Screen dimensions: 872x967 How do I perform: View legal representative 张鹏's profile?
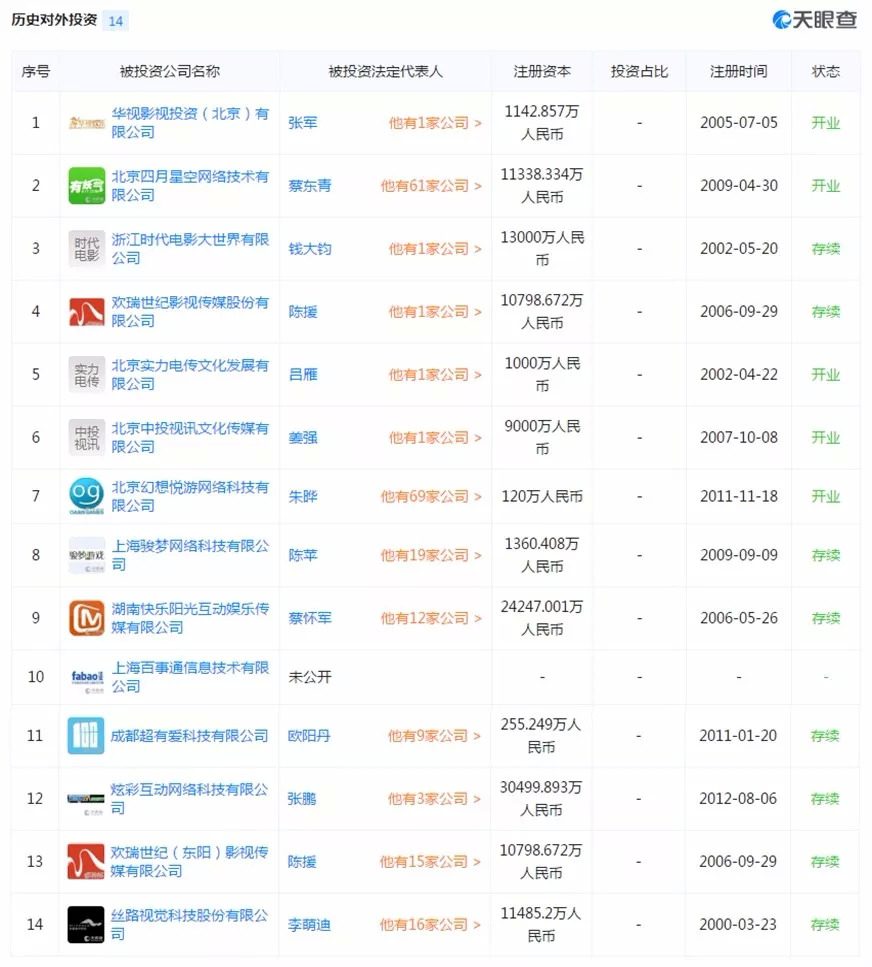coord(302,799)
